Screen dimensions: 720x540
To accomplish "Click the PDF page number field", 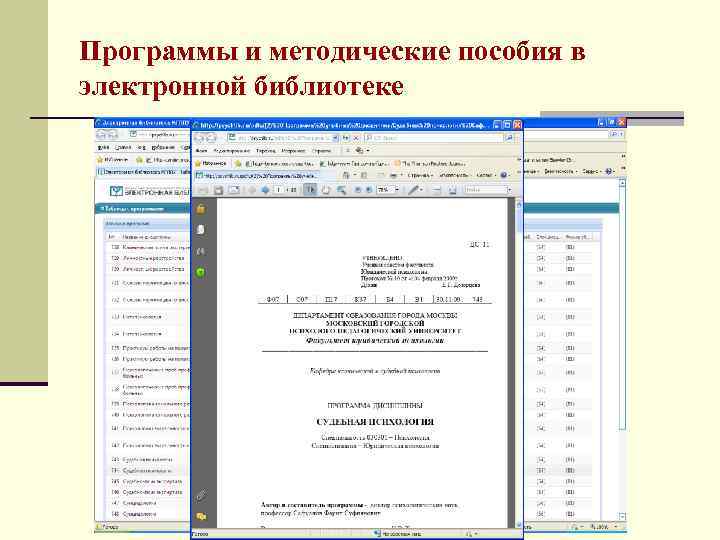I will pos(279,190).
